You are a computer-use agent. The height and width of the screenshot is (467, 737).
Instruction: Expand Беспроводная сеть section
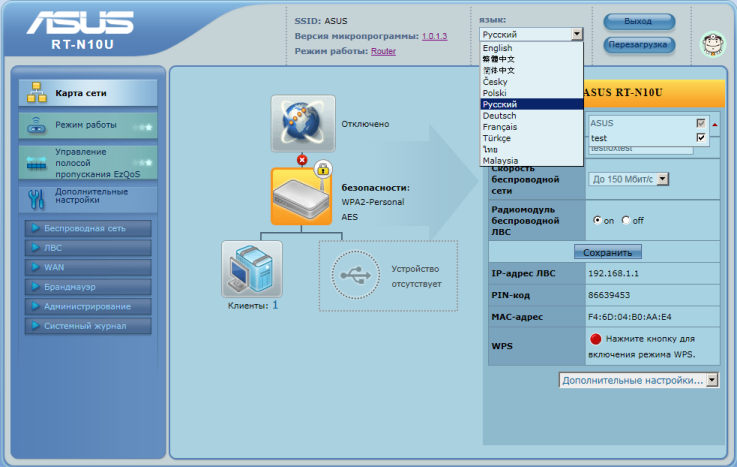(x=88, y=228)
